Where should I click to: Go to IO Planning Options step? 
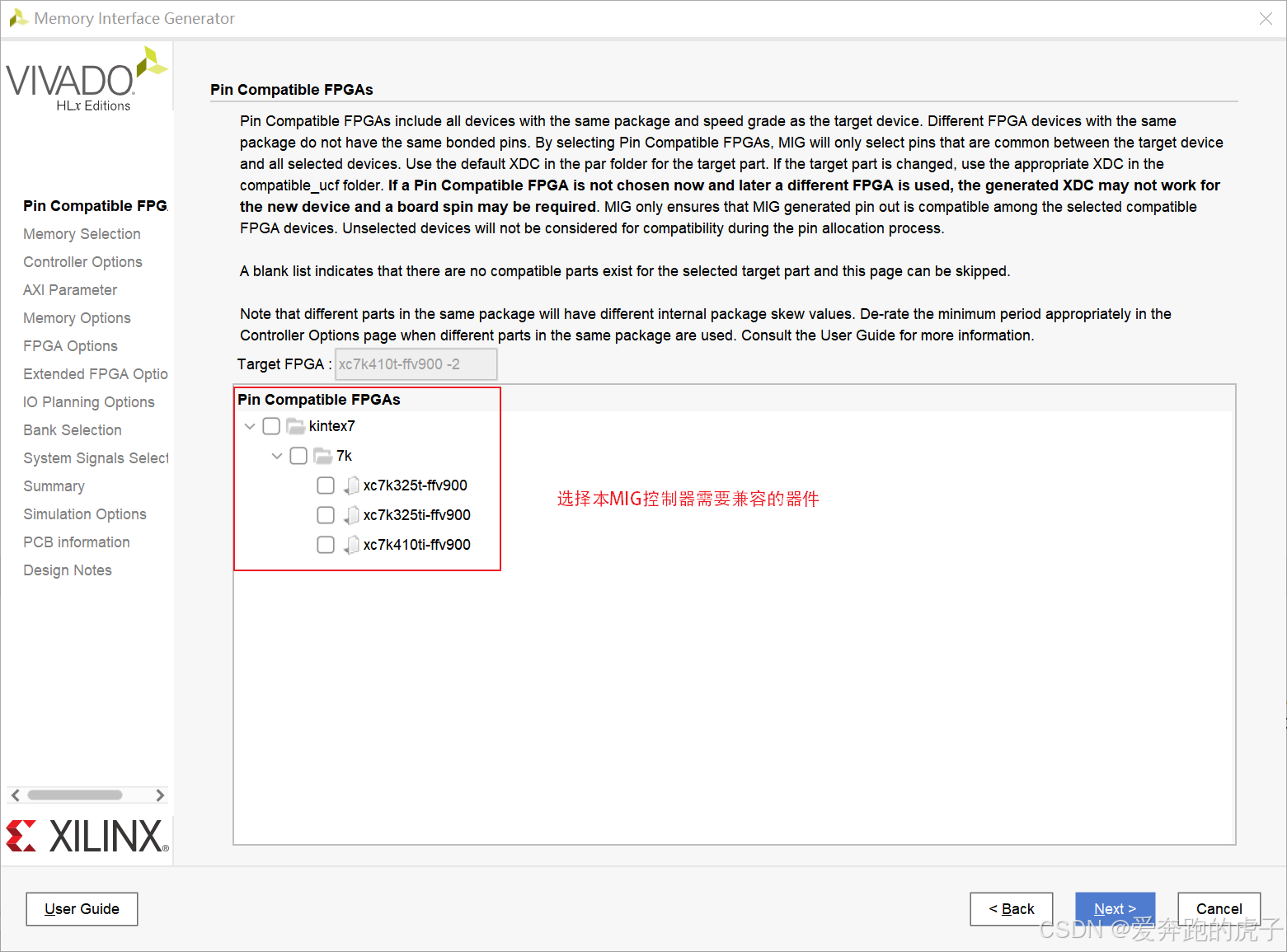click(x=89, y=402)
